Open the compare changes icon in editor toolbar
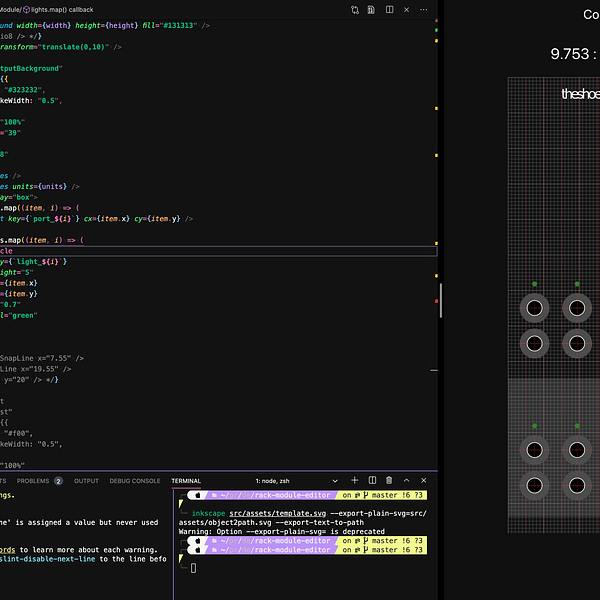600x600 pixels. tap(355, 10)
